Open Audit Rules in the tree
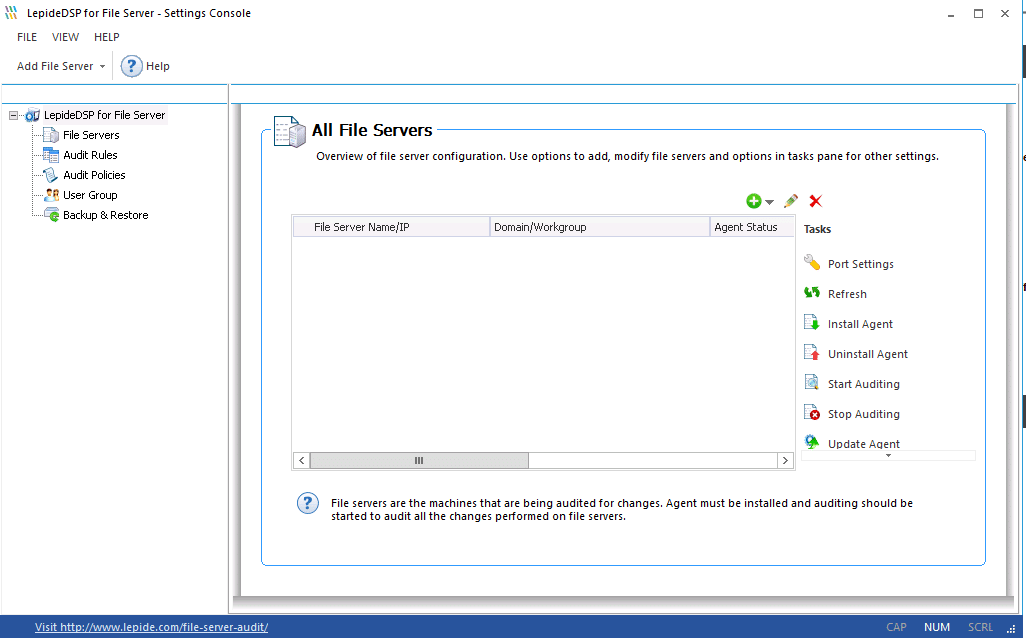 [x=90, y=155]
